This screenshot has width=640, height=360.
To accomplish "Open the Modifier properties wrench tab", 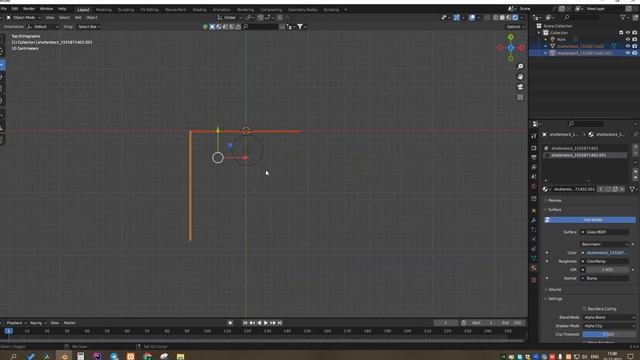I will (534, 220).
